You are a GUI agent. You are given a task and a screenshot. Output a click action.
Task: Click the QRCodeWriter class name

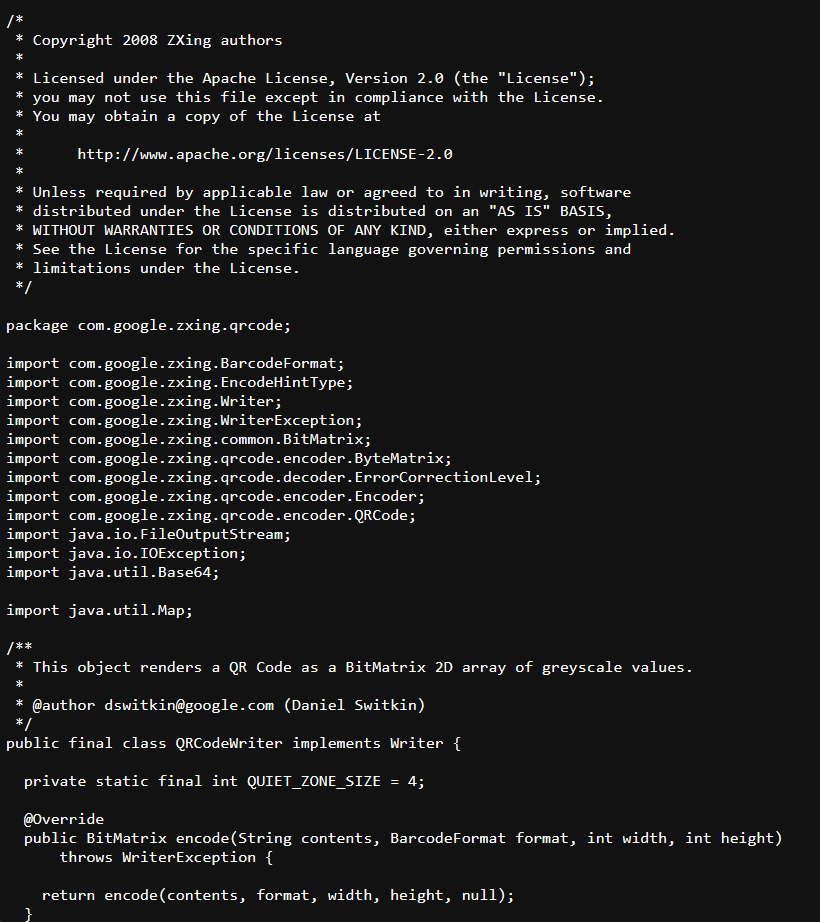click(229, 743)
